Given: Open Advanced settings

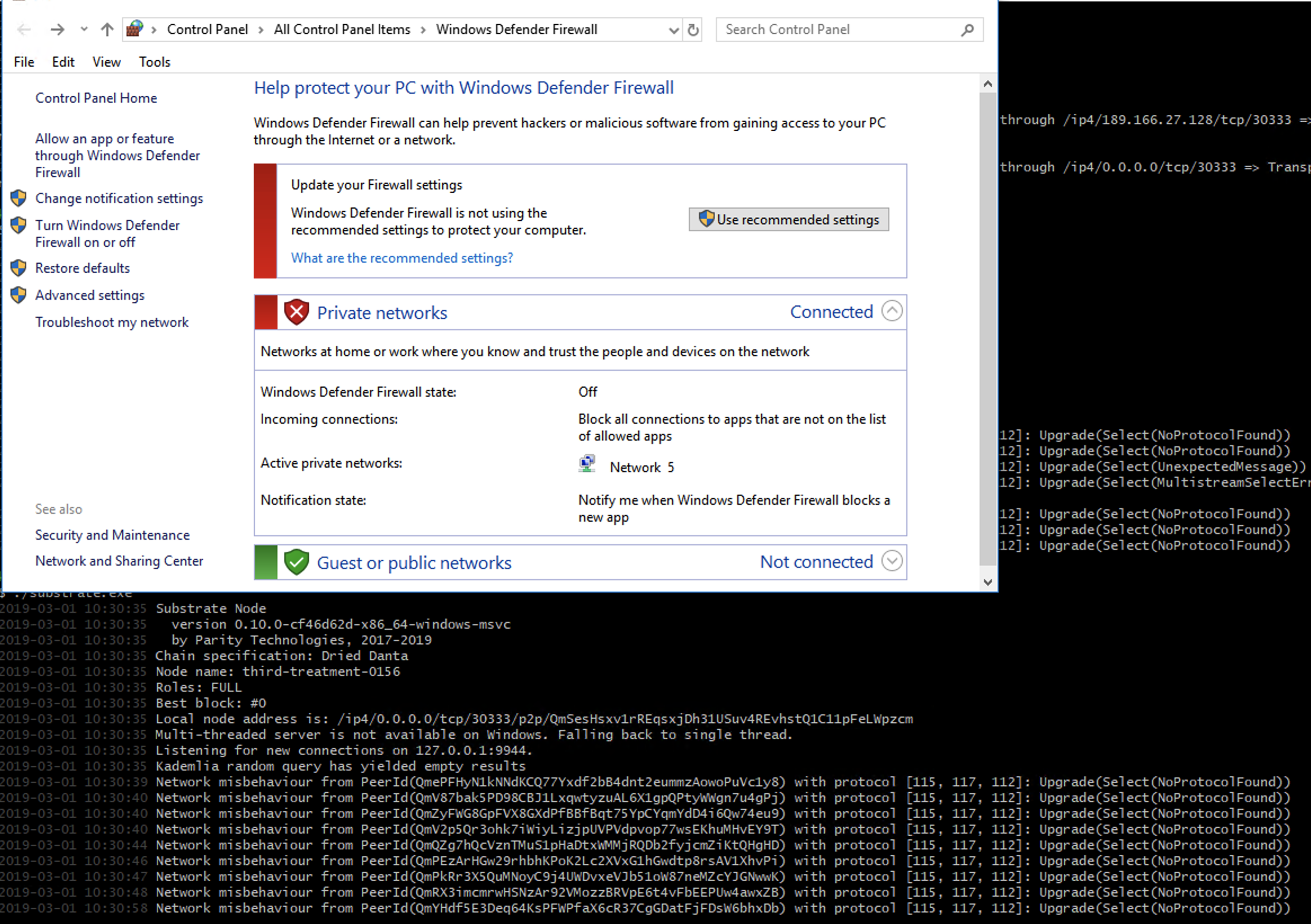Looking at the screenshot, I should click(x=90, y=295).
